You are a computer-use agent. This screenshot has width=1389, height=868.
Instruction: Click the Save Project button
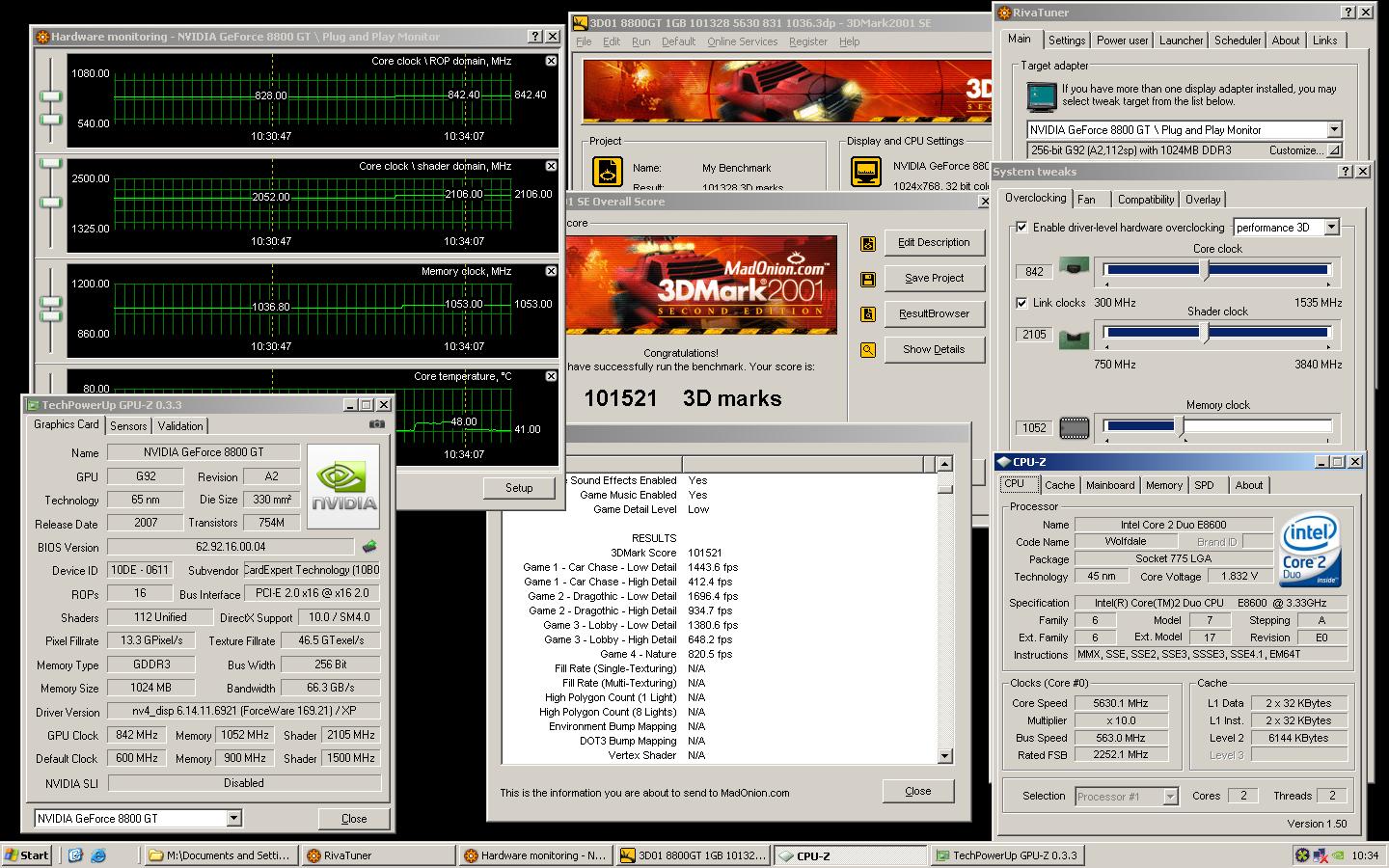tap(934, 278)
